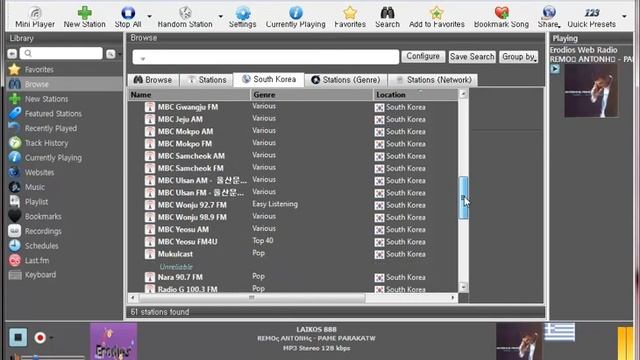Click the Stop All toolbar button
640x360 pixels.
tap(128, 17)
